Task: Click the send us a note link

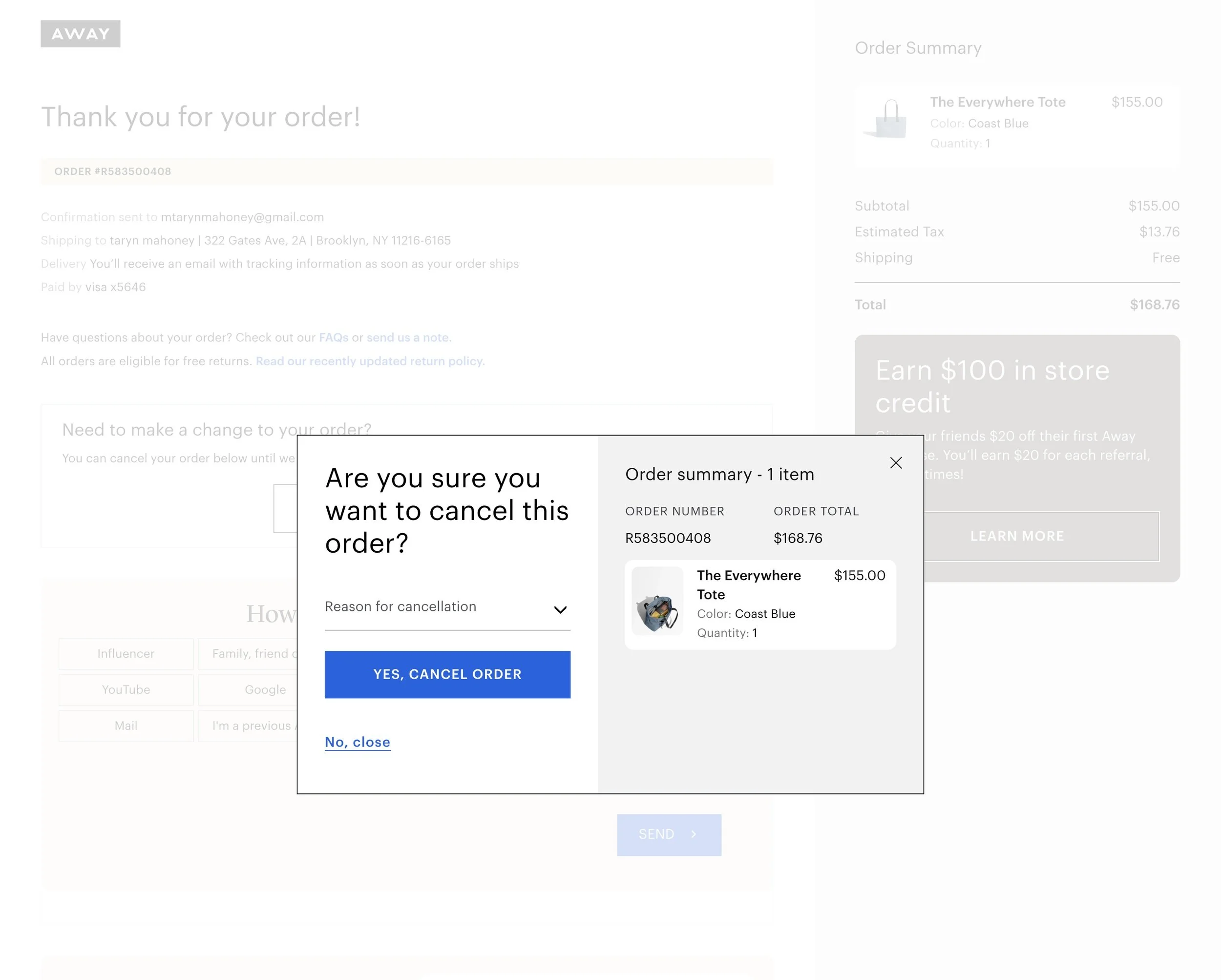Action: (409, 337)
